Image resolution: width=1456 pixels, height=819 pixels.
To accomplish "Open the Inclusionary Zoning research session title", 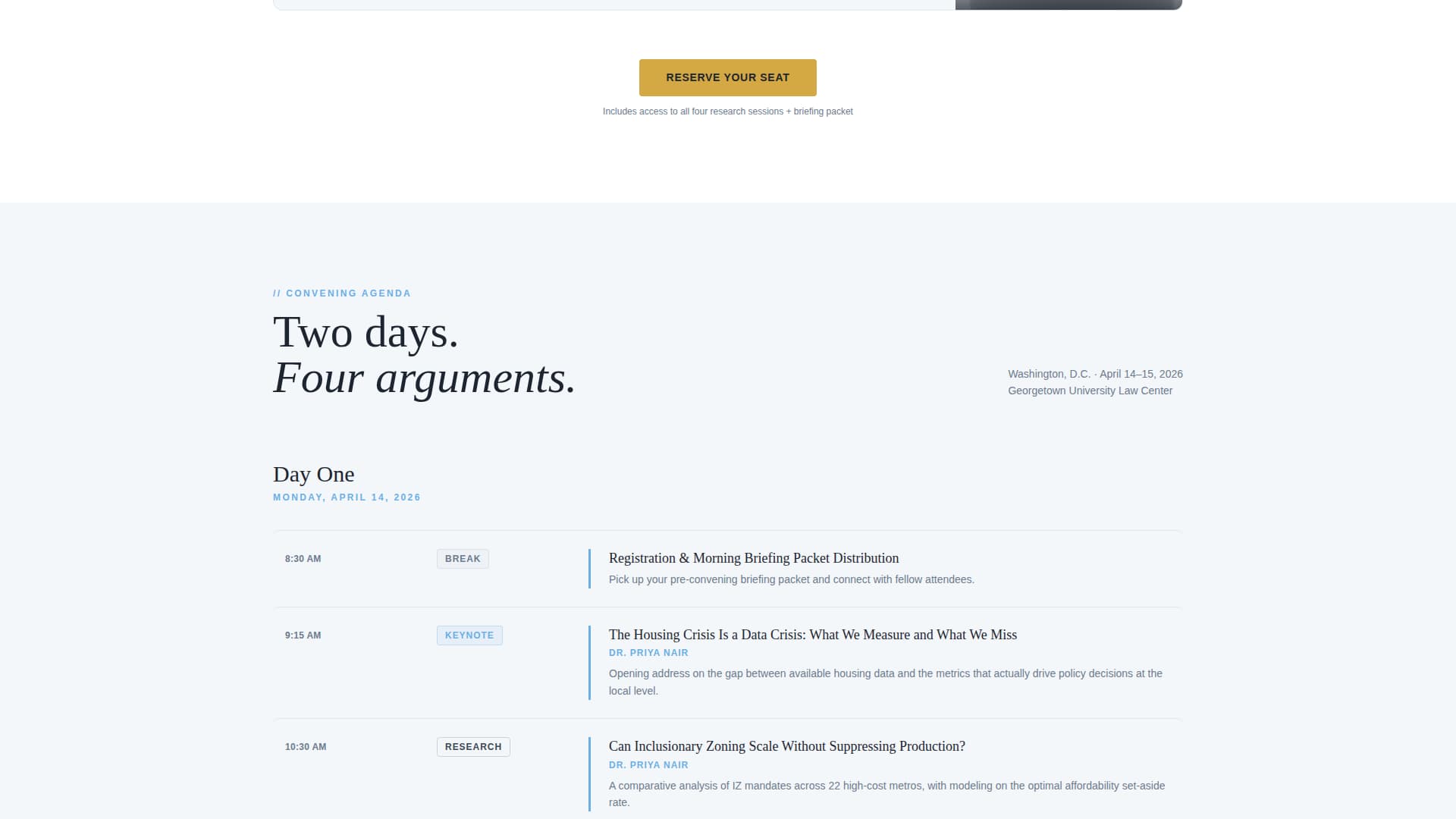I will pyautogui.click(x=786, y=746).
